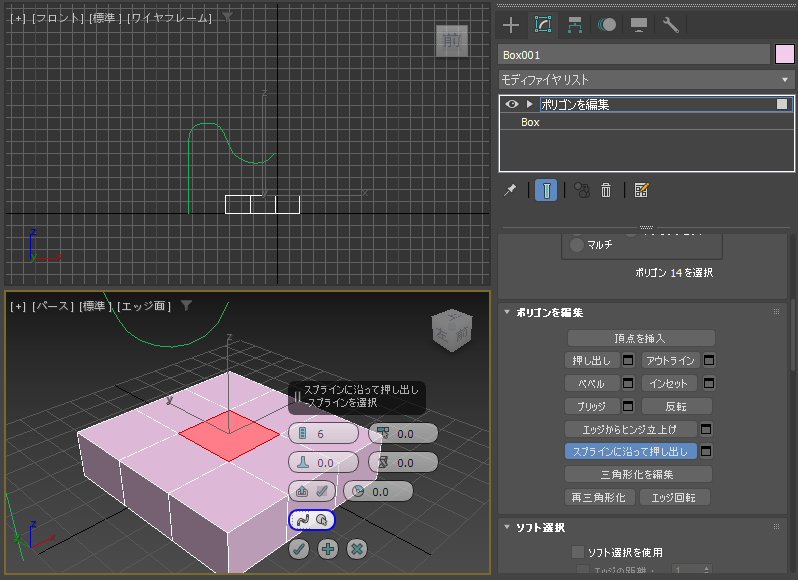Click Pick Spline caddy button

(x=311, y=520)
